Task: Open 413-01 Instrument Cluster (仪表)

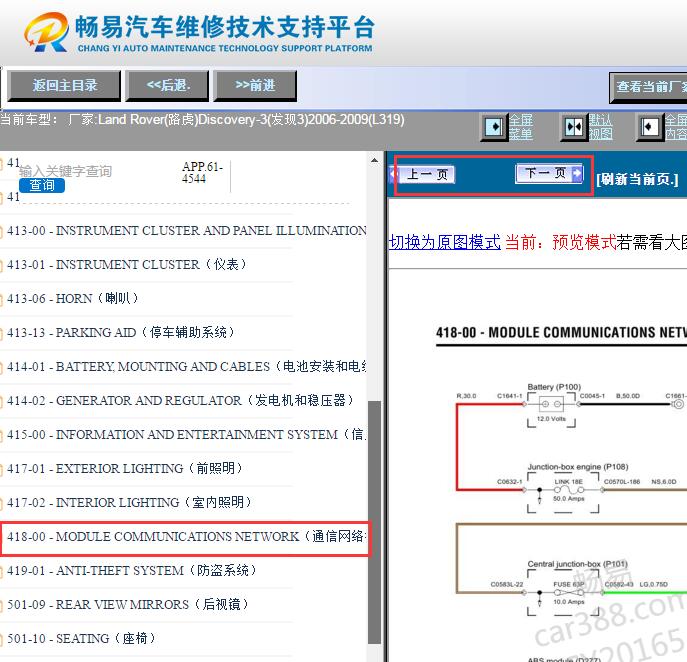Action: (x=127, y=265)
